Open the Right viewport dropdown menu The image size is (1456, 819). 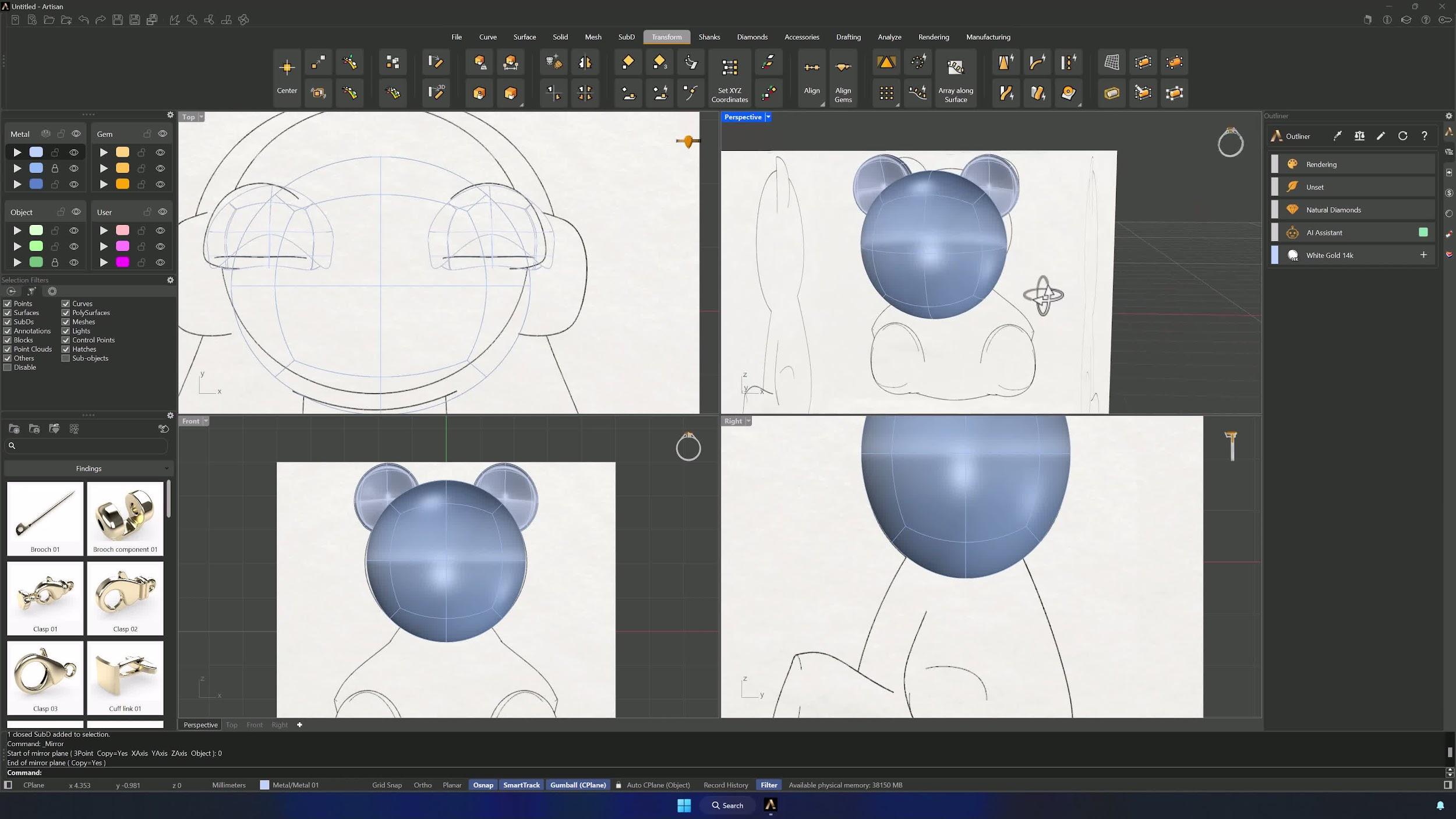click(x=748, y=421)
